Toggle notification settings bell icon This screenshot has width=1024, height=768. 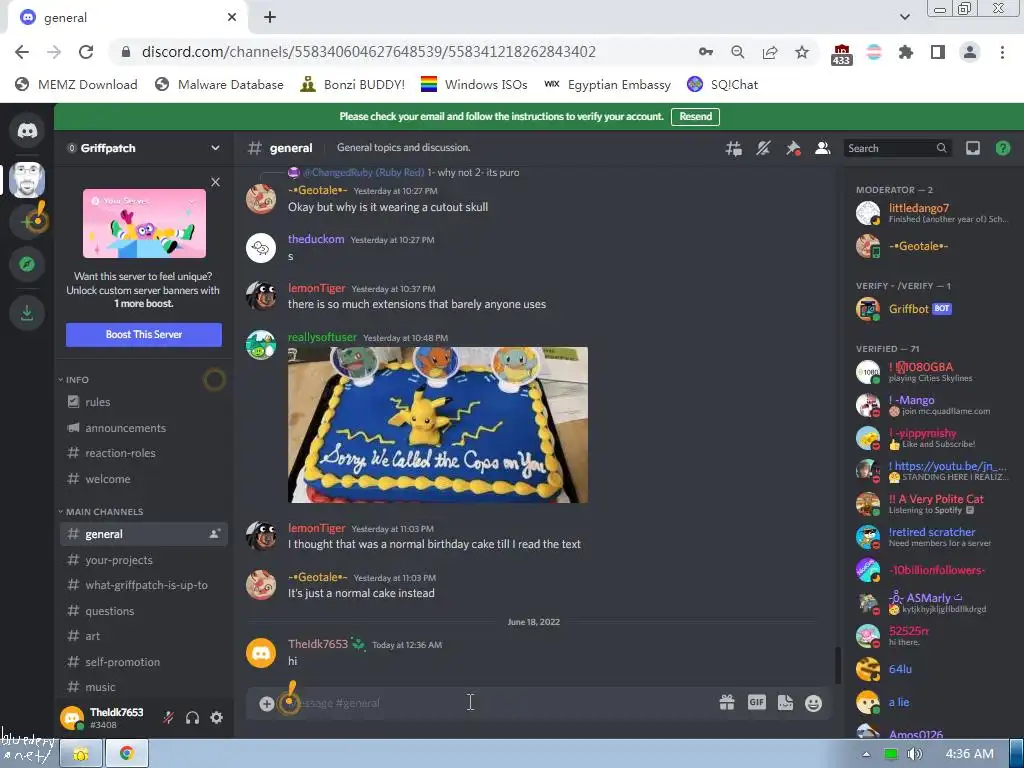(763, 148)
